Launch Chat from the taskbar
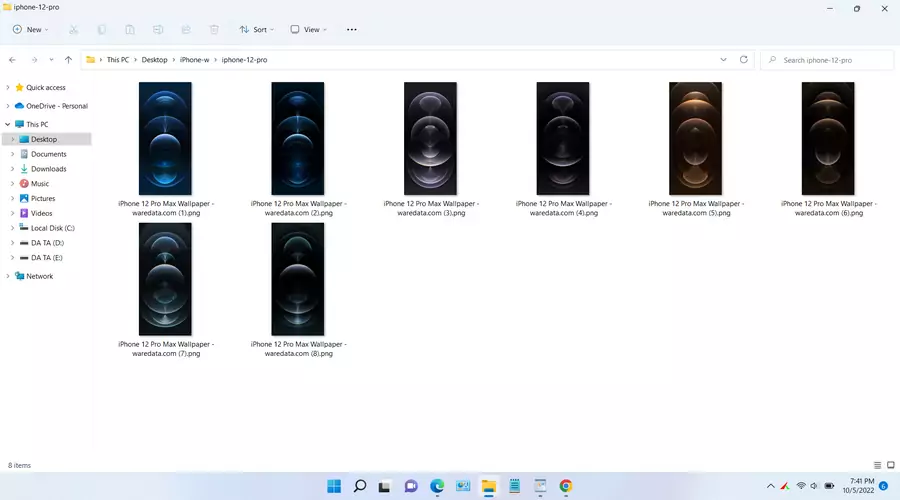 pos(411,486)
